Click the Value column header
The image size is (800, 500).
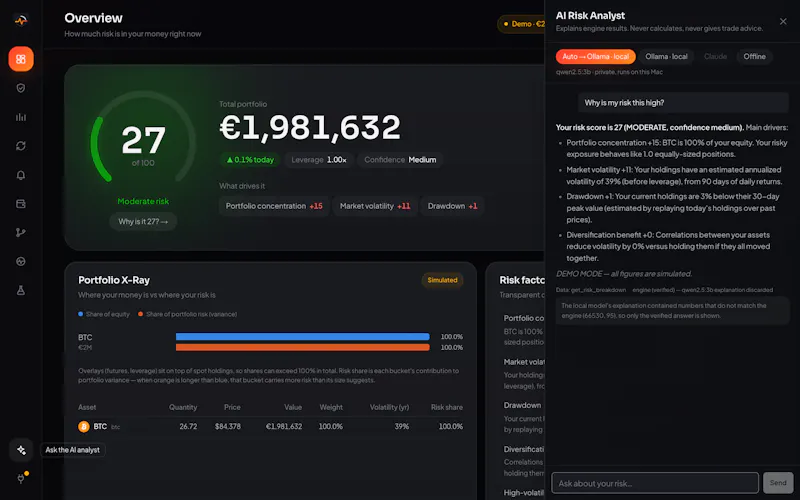[x=293, y=407]
